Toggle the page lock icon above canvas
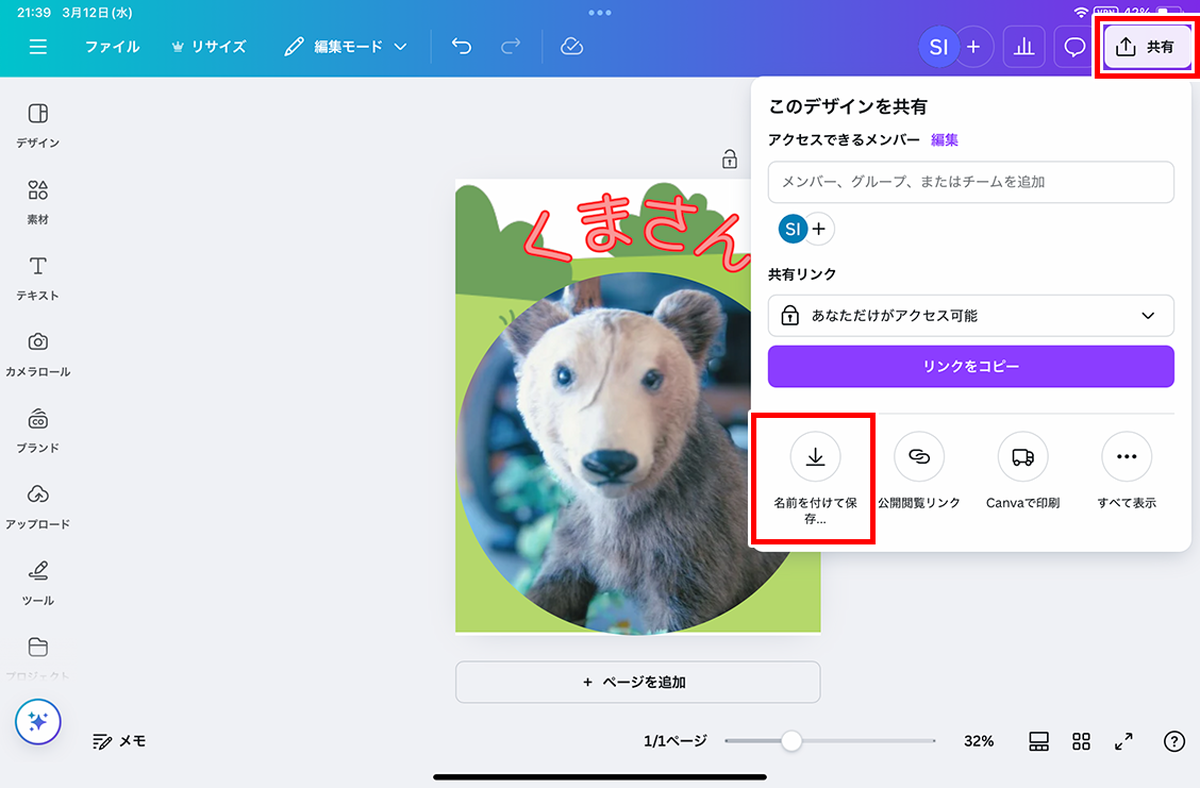 pos(730,159)
